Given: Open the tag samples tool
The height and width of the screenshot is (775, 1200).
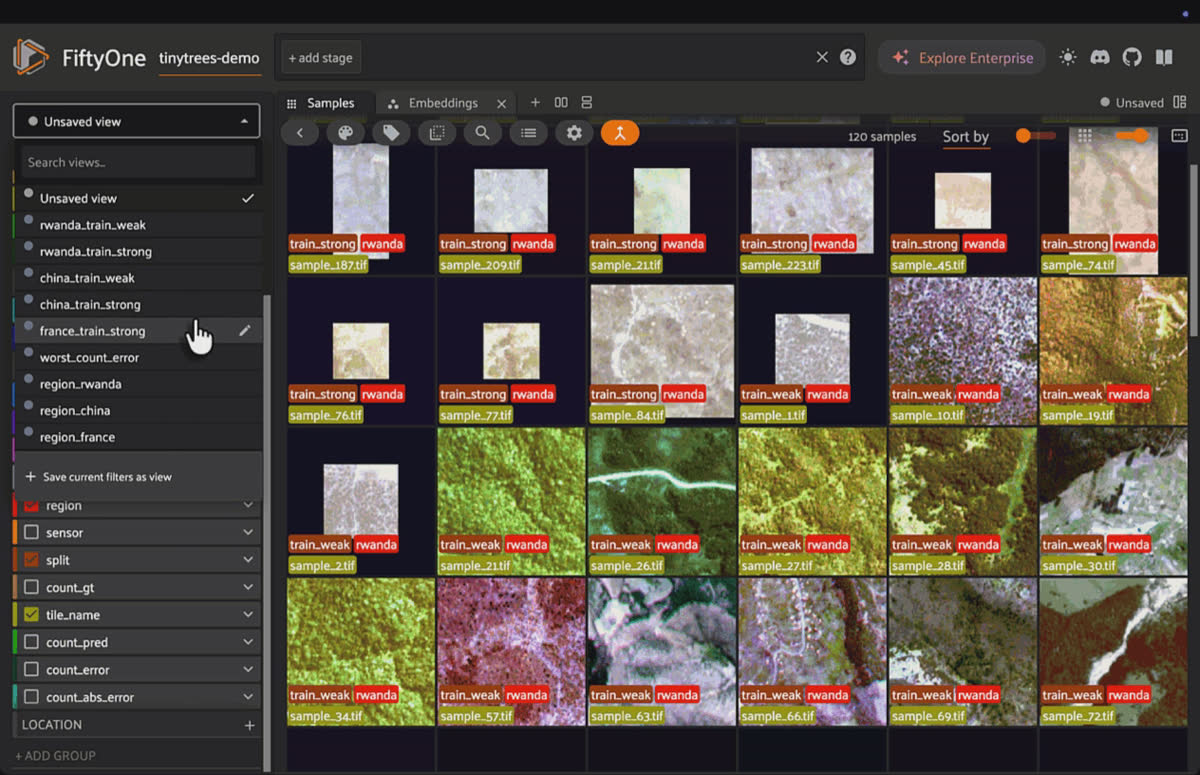Looking at the screenshot, I should pyautogui.click(x=392, y=132).
